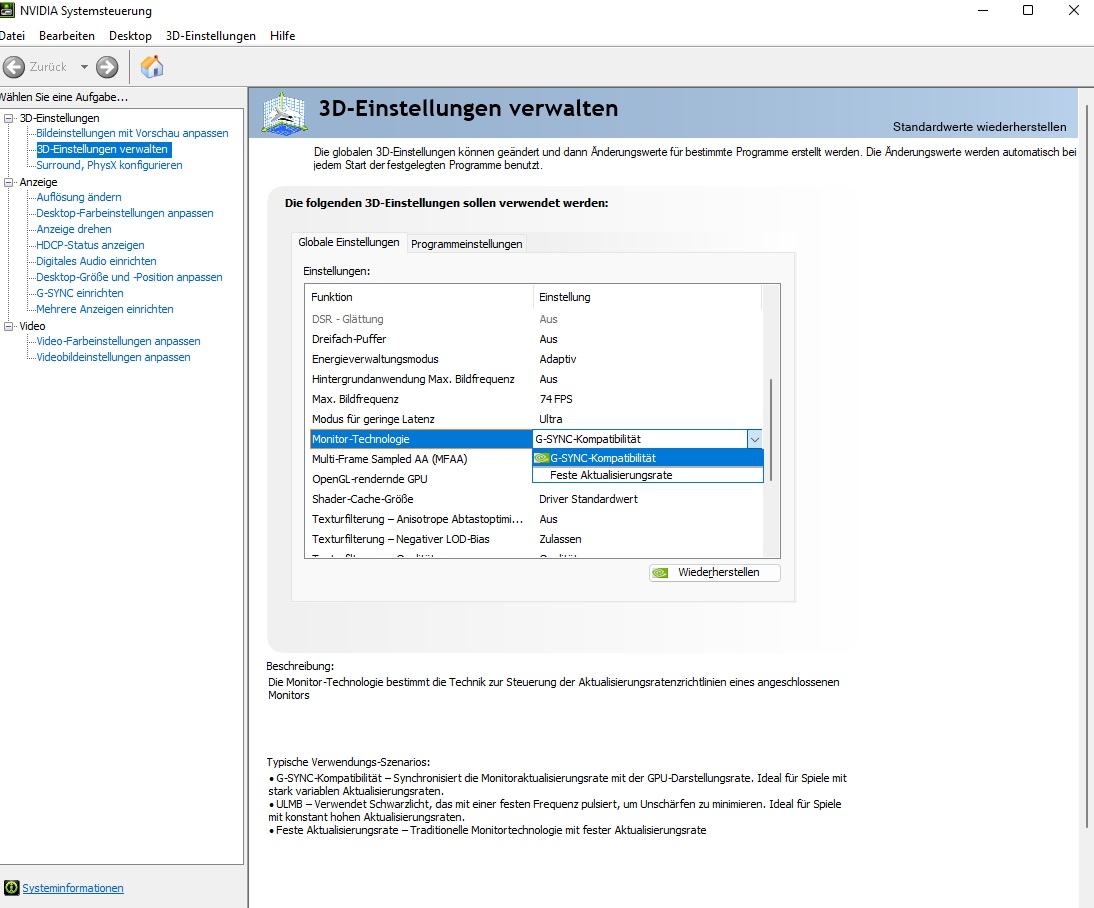1094x908 pixels.
Task: Click the Driver Standardwert value
Action: (588, 499)
